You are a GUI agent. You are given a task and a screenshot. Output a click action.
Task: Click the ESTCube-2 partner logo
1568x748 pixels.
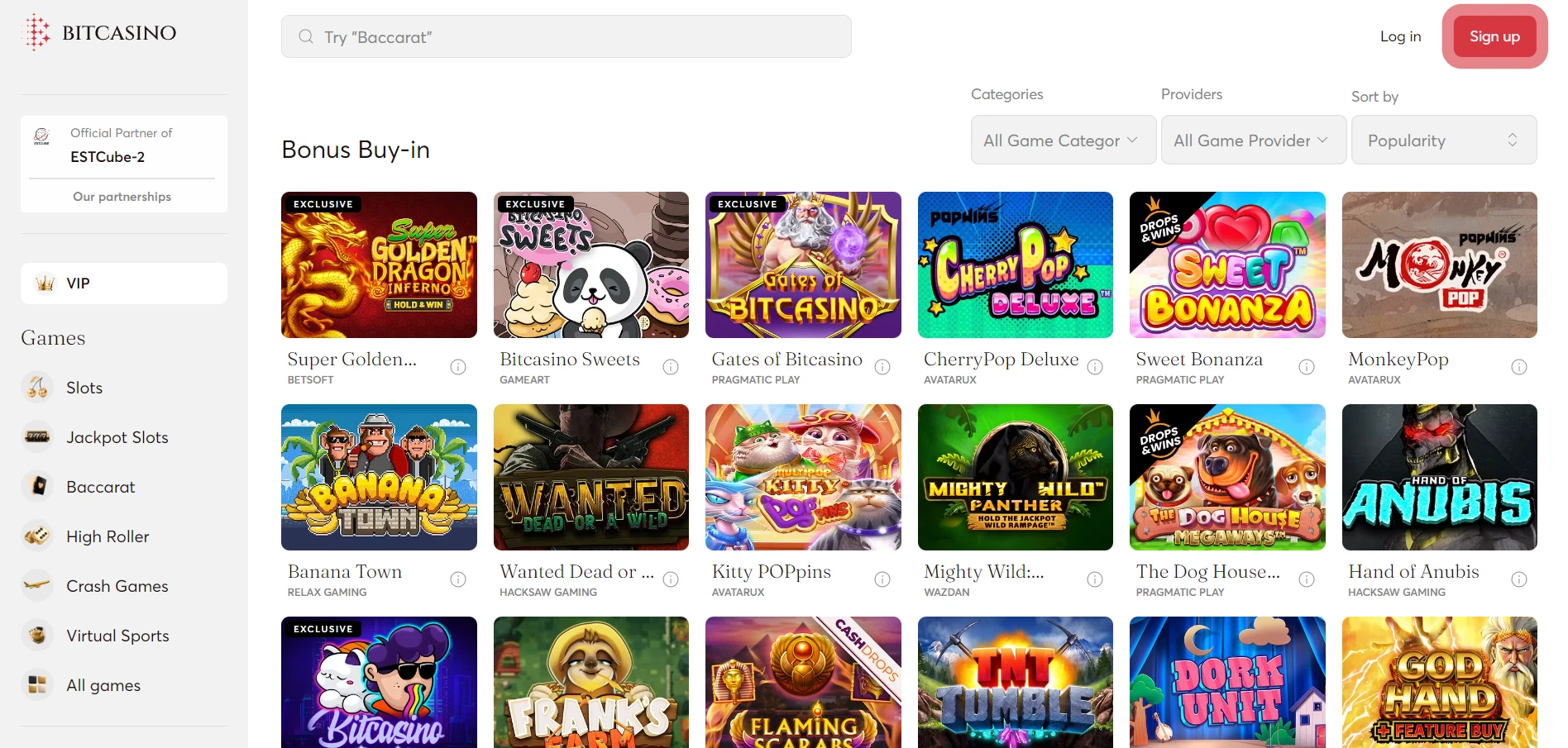click(41, 136)
